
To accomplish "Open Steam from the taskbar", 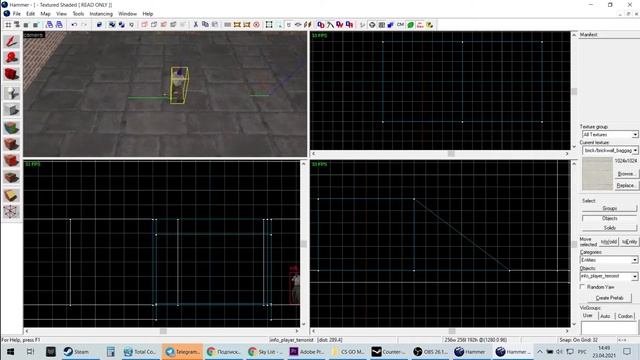I will click(77, 351).
